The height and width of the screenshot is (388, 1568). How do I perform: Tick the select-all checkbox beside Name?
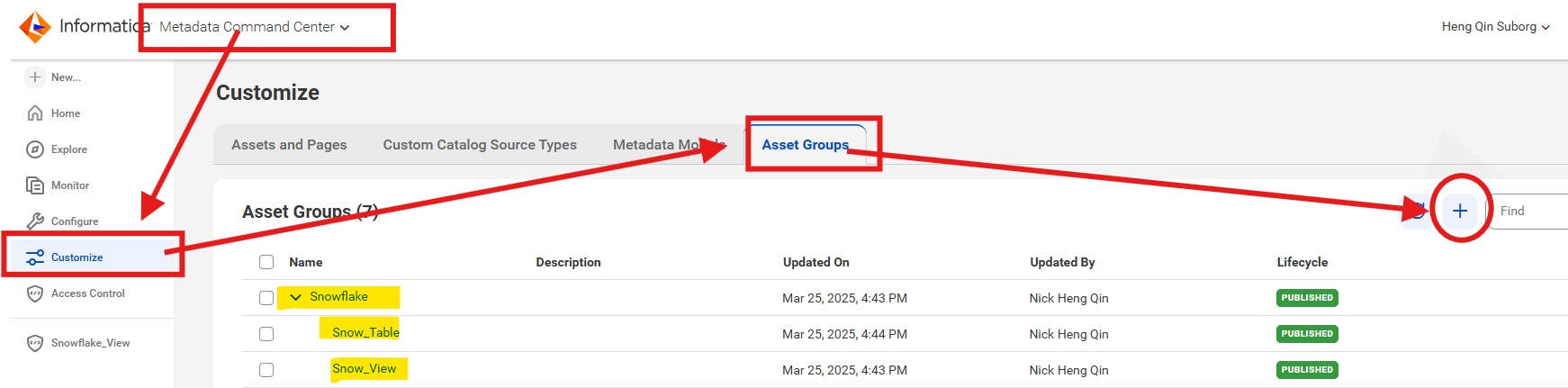[x=266, y=262]
